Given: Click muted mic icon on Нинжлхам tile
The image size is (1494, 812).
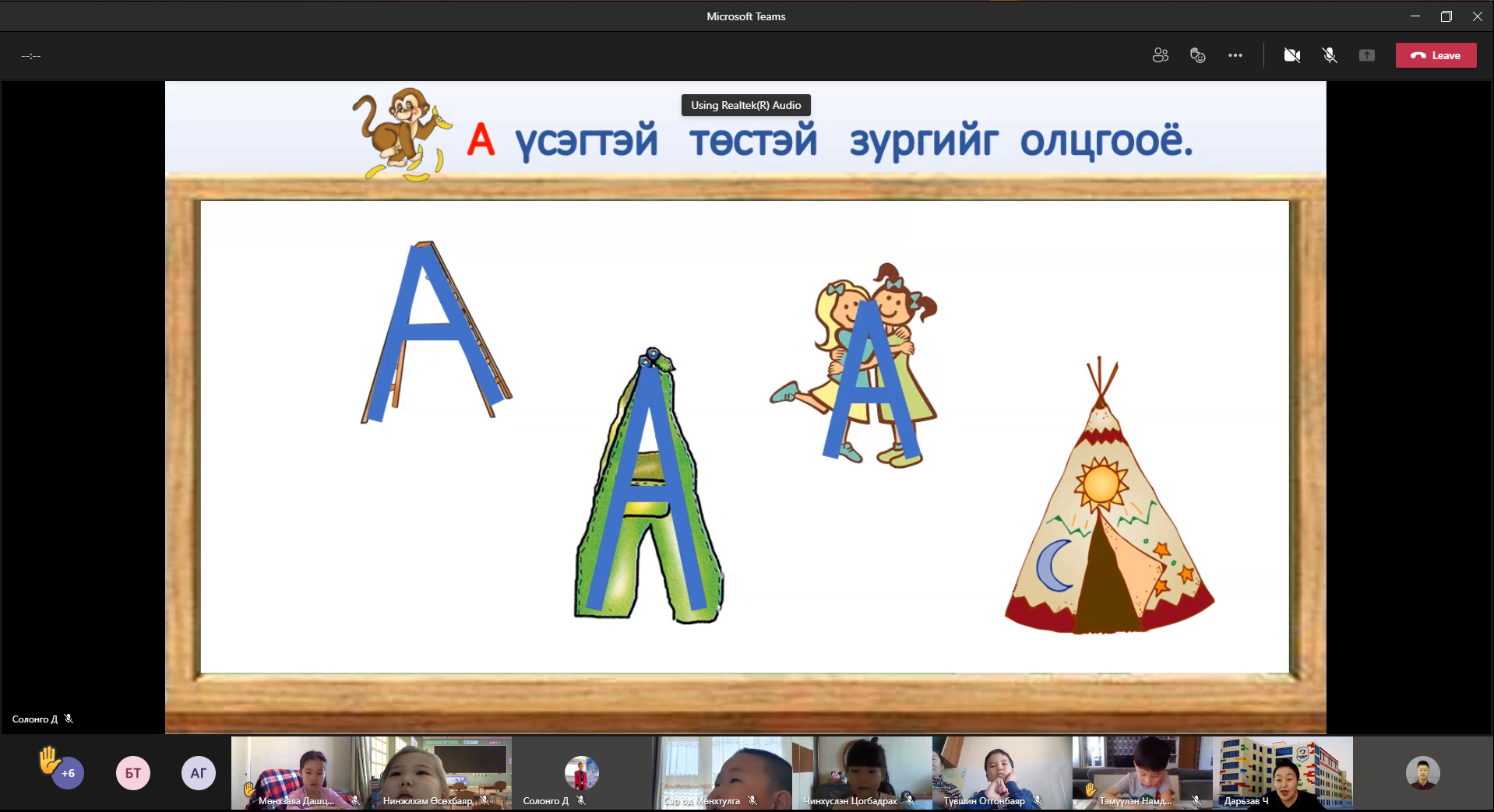Looking at the screenshot, I should tap(484, 800).
